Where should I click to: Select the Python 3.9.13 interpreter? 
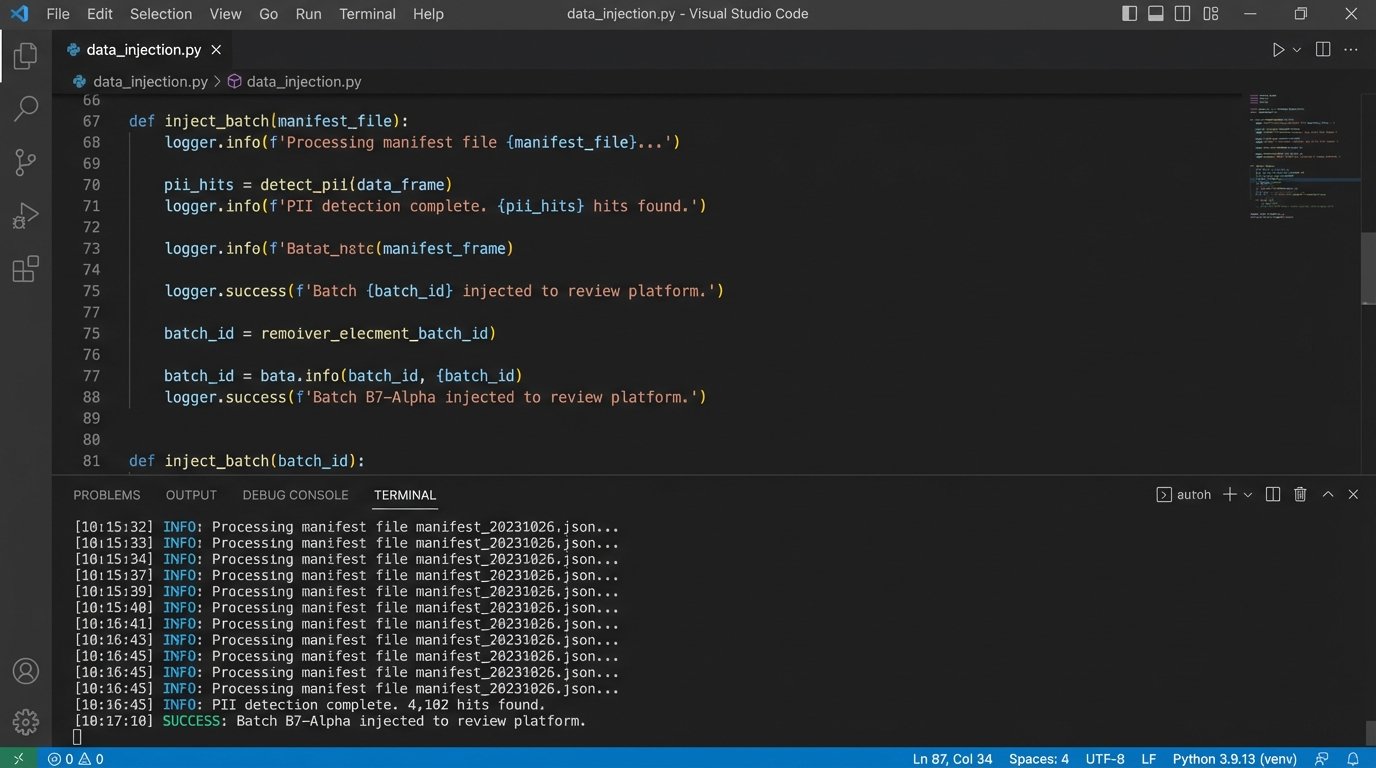coord(1234,758)
